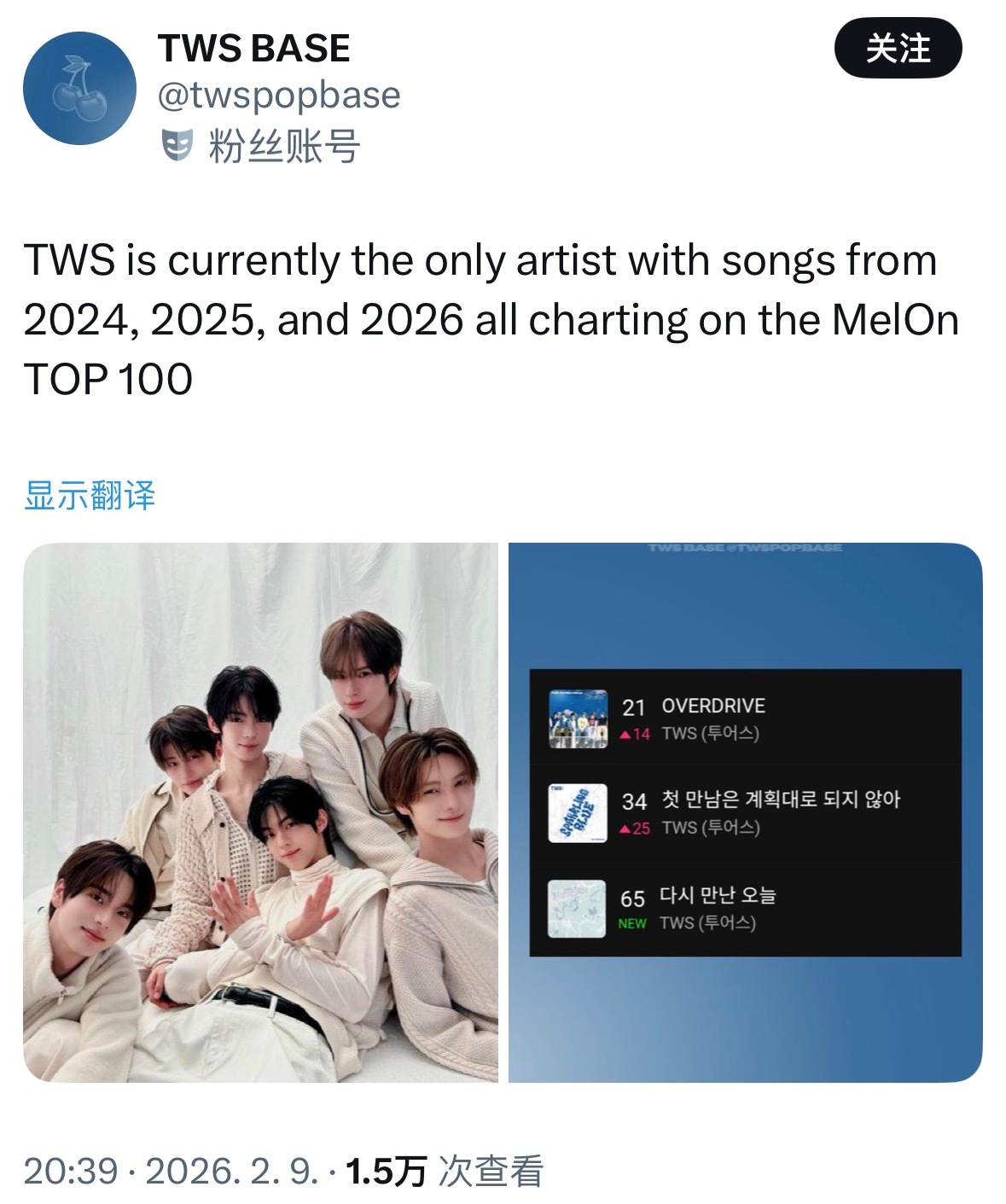Tap the 다시 만난 오늘 album cover

(x=576, y=909)
